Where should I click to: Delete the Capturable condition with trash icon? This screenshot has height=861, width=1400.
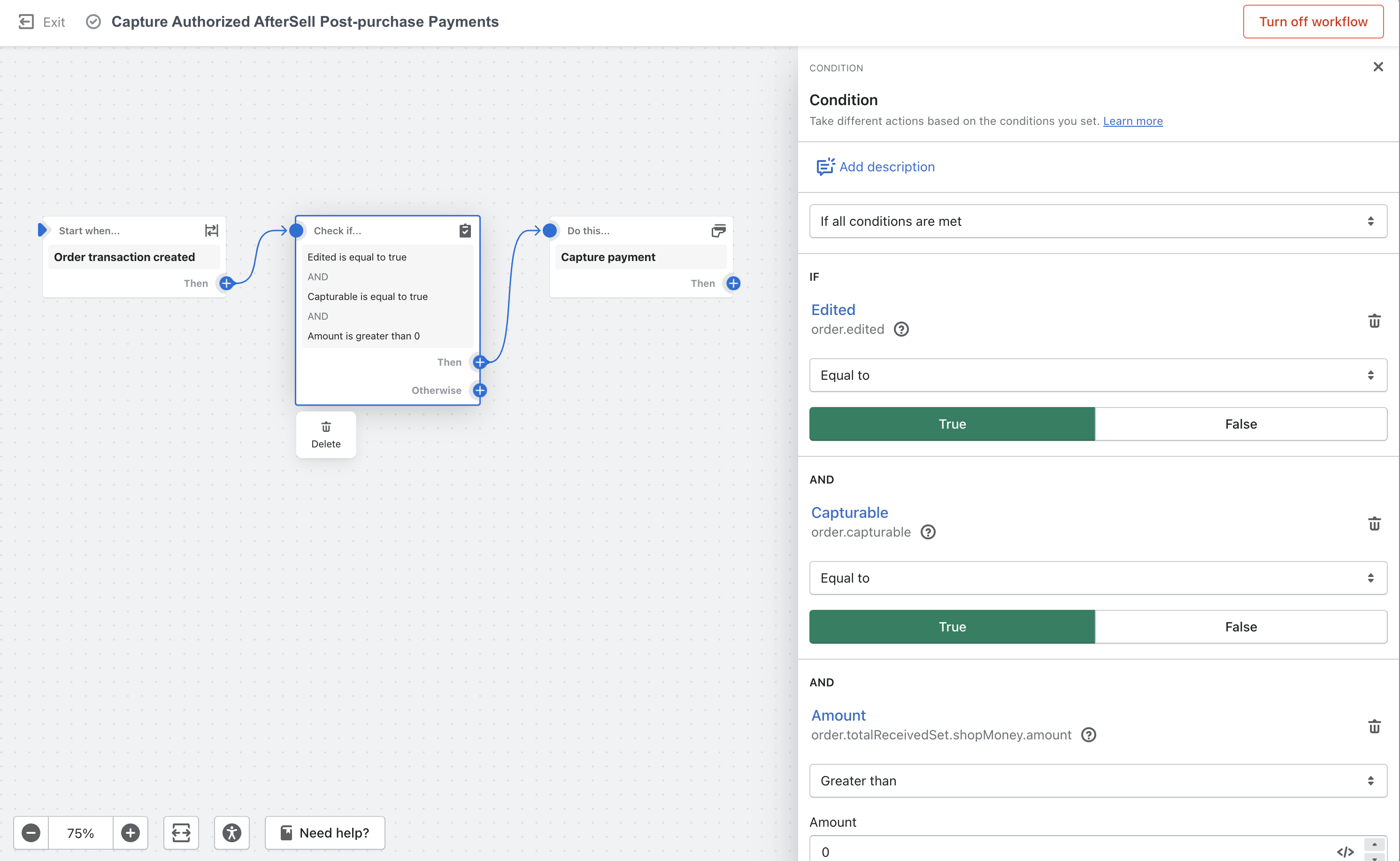click(1374, 523)
